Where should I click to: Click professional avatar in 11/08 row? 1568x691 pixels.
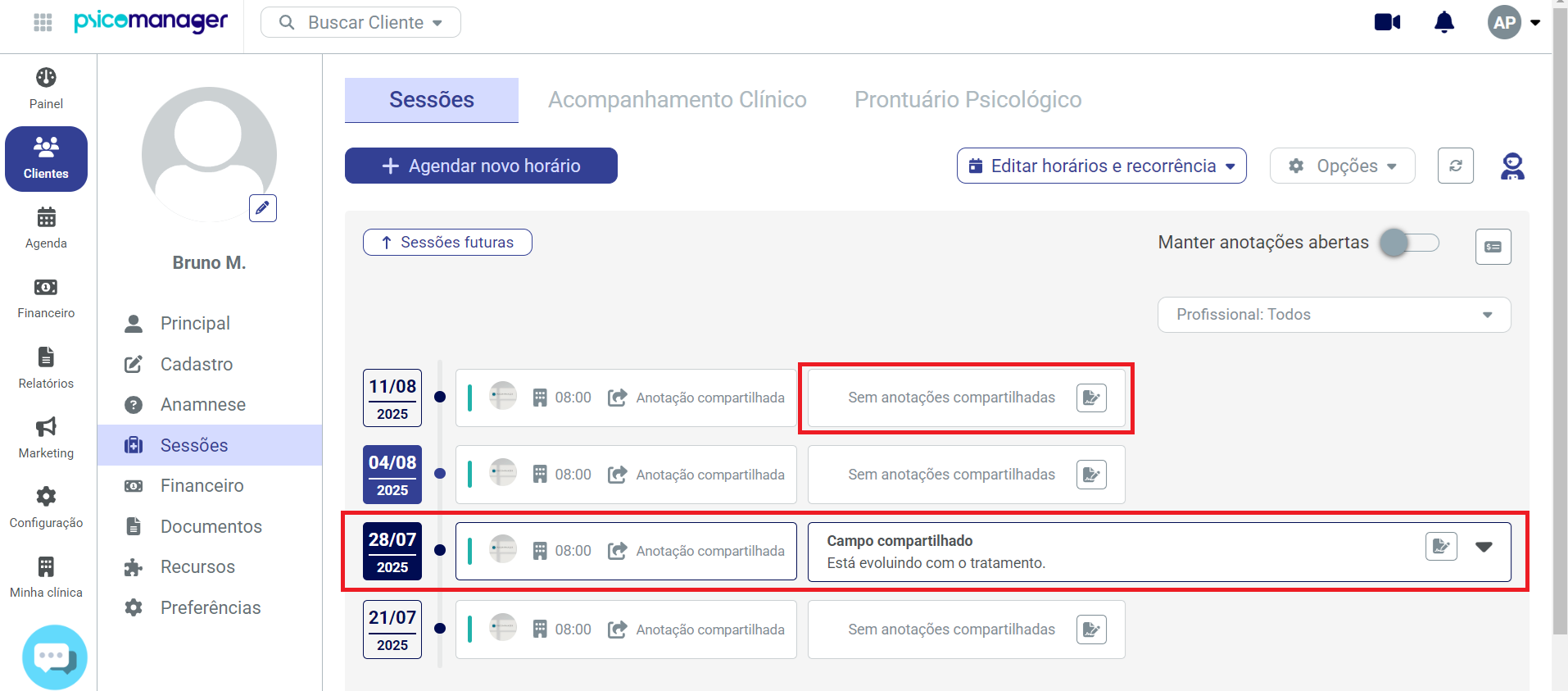[x=503, y=396]
